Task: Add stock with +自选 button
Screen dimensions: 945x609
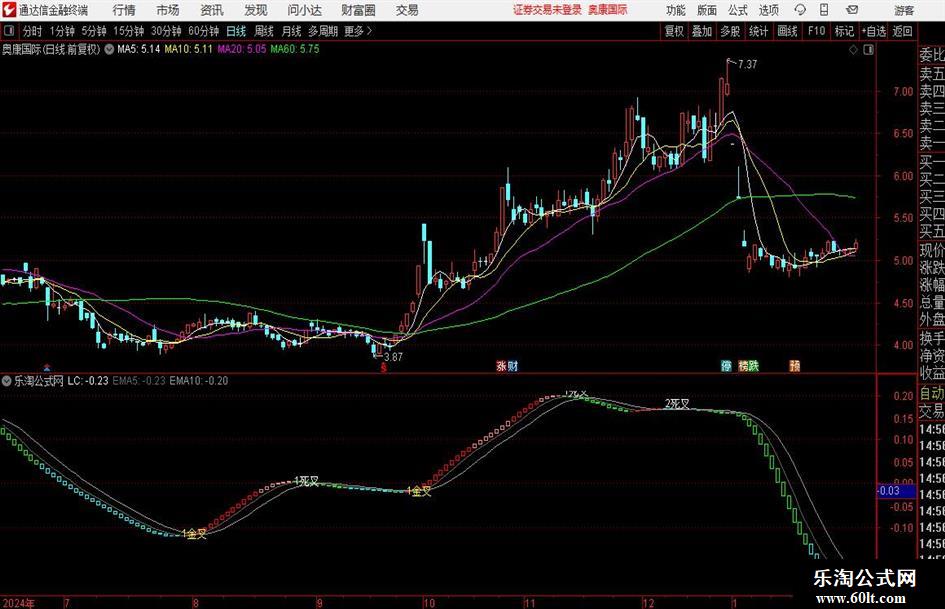Action: click(x=873, y=31)
